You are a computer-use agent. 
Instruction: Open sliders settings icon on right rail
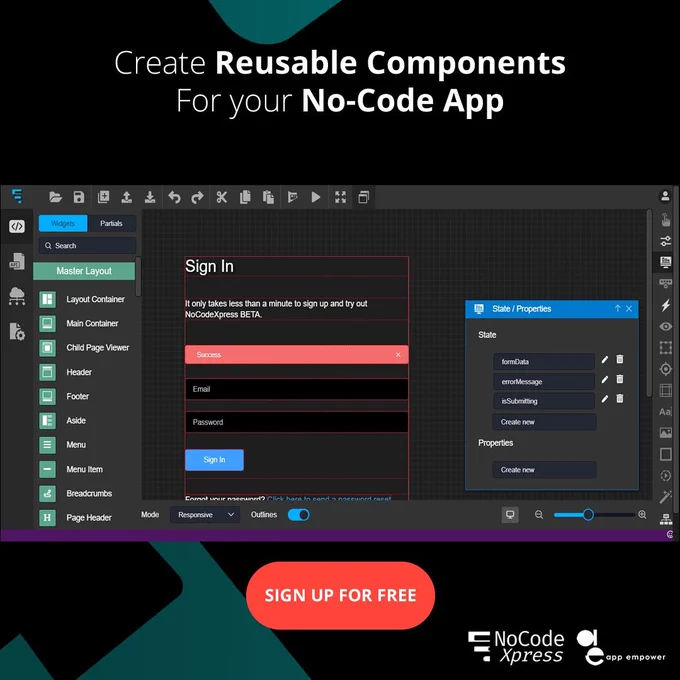pyautogui.click(x=665, y=241)
